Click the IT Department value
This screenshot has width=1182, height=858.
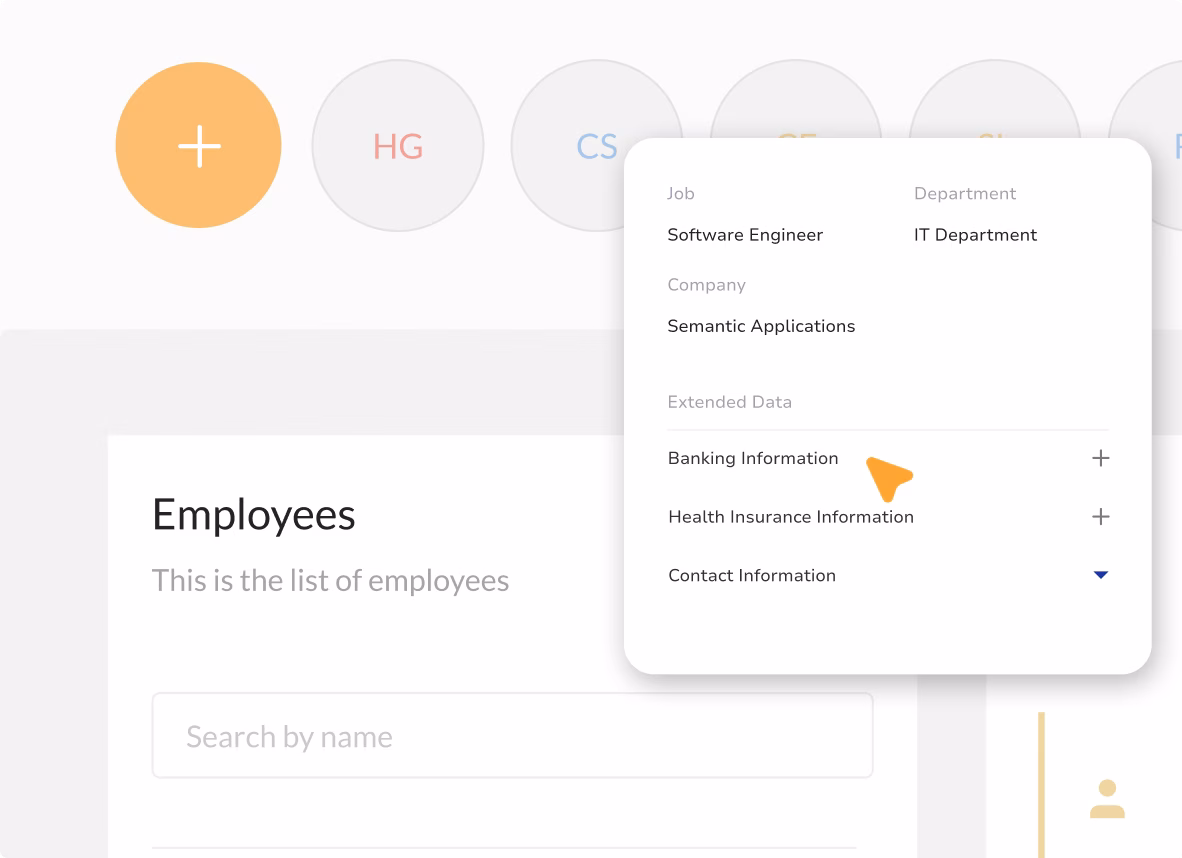point(975,235)
